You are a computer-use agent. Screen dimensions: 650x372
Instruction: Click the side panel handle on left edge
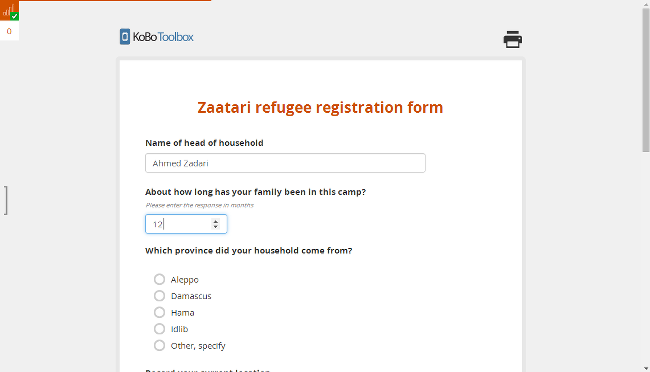[6, 200]
